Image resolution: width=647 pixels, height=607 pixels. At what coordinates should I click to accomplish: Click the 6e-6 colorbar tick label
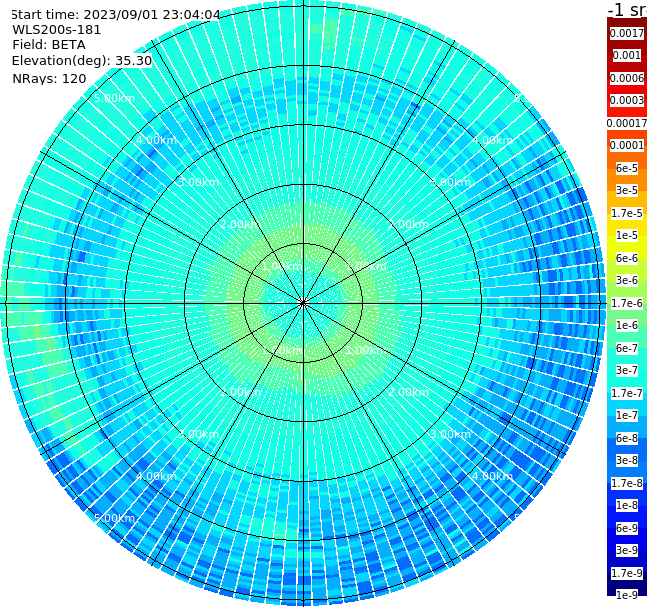[x=627, y=258]
